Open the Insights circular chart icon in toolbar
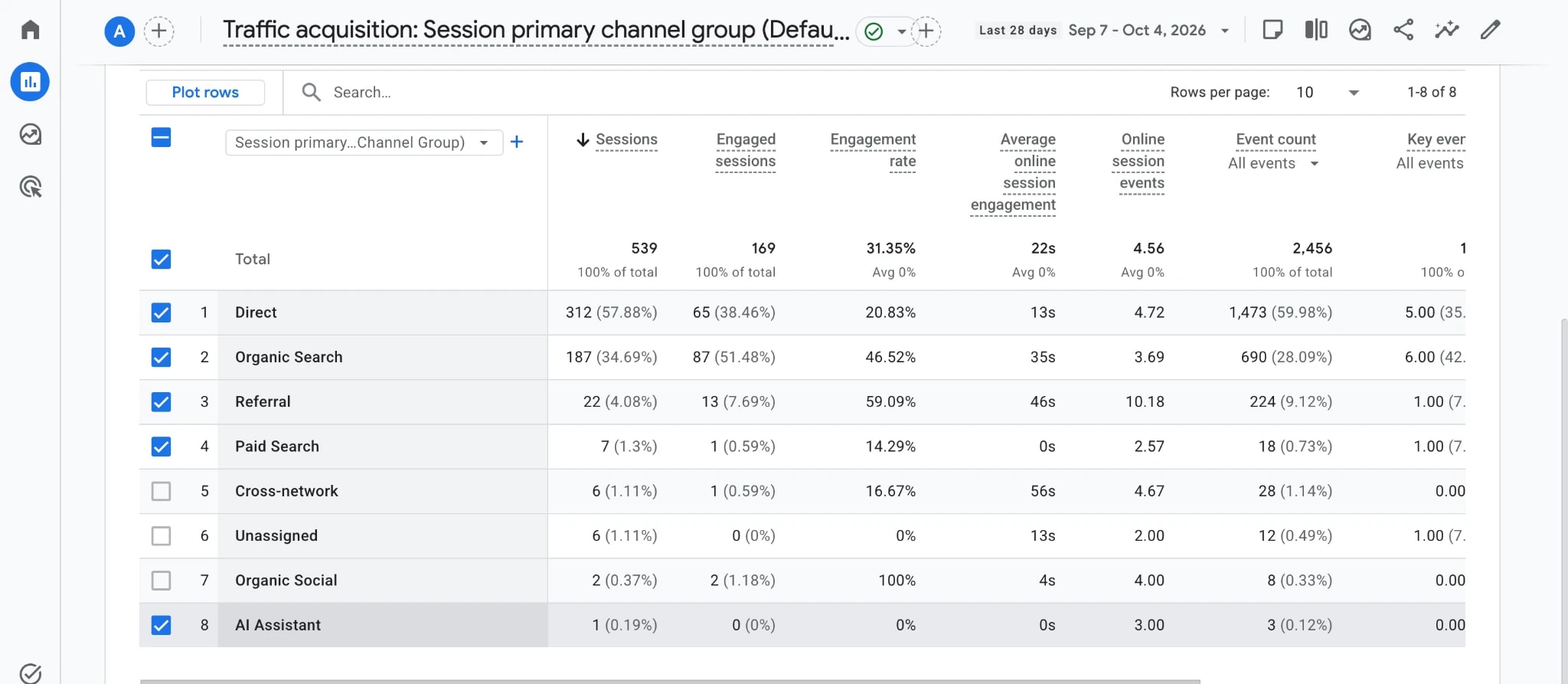The image size is (1568, 684). pyautogui.click(x=1360, y=30)
